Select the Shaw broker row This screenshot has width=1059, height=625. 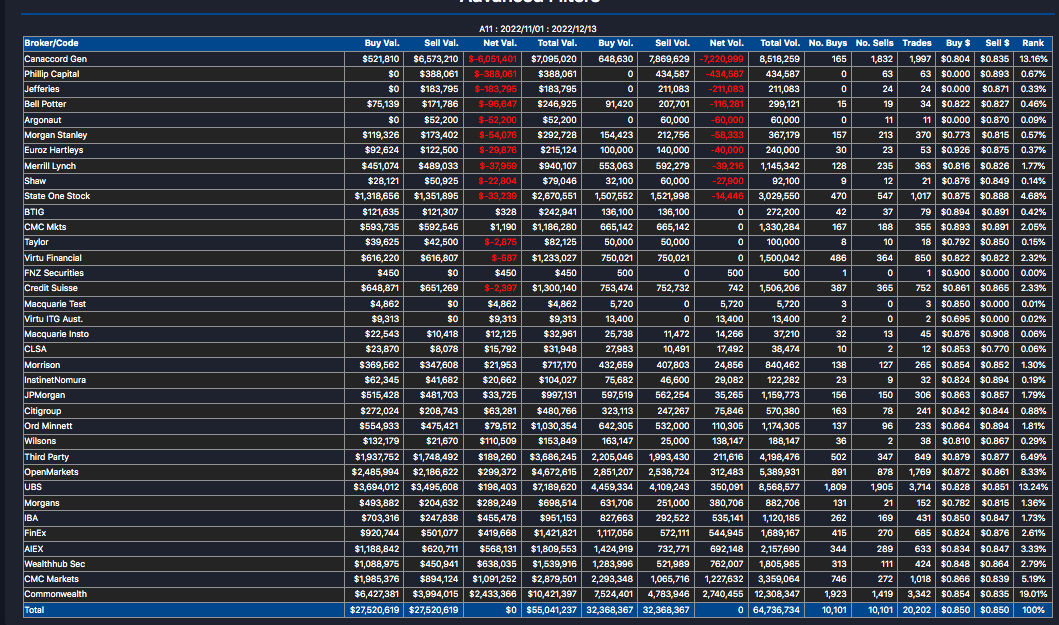tap(538, 181)
